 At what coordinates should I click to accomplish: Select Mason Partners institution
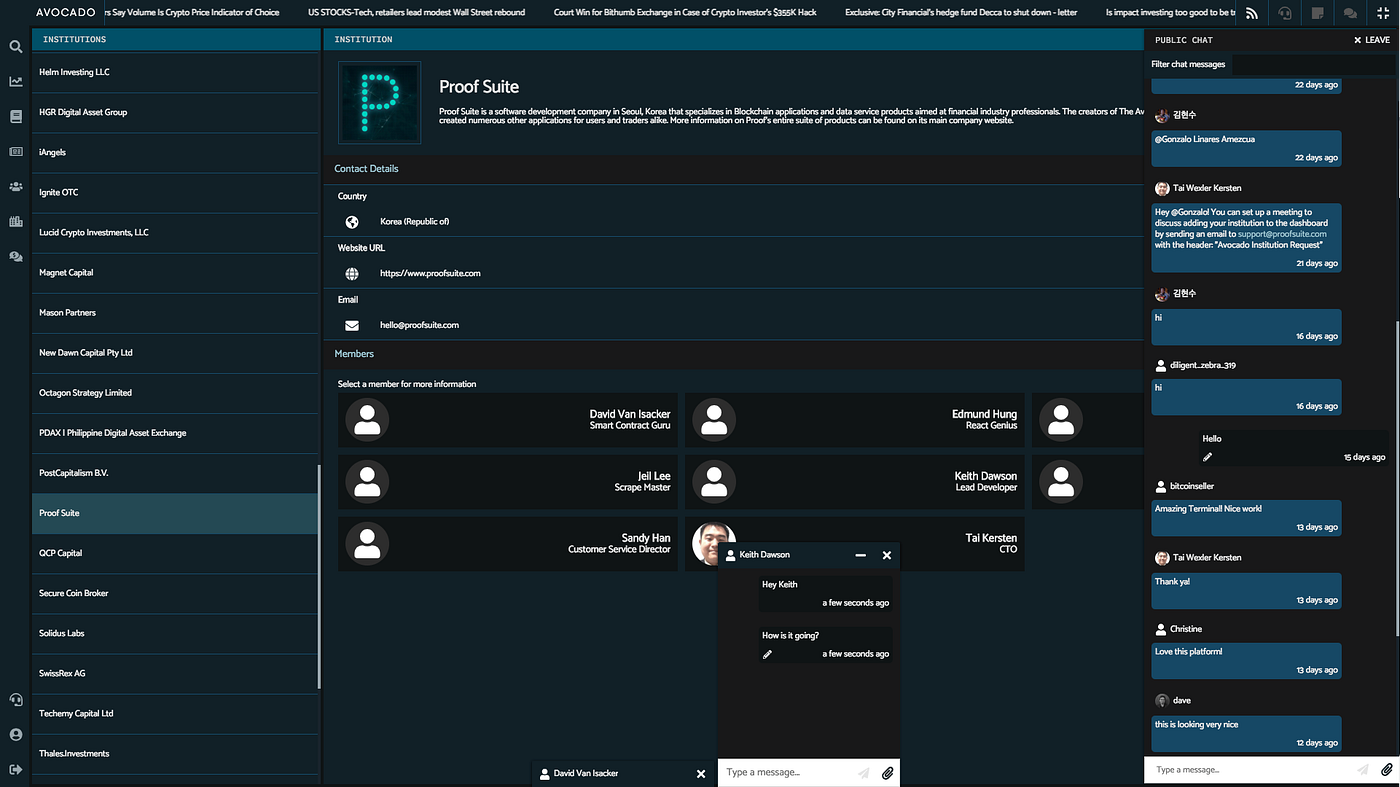pos(175,312)
